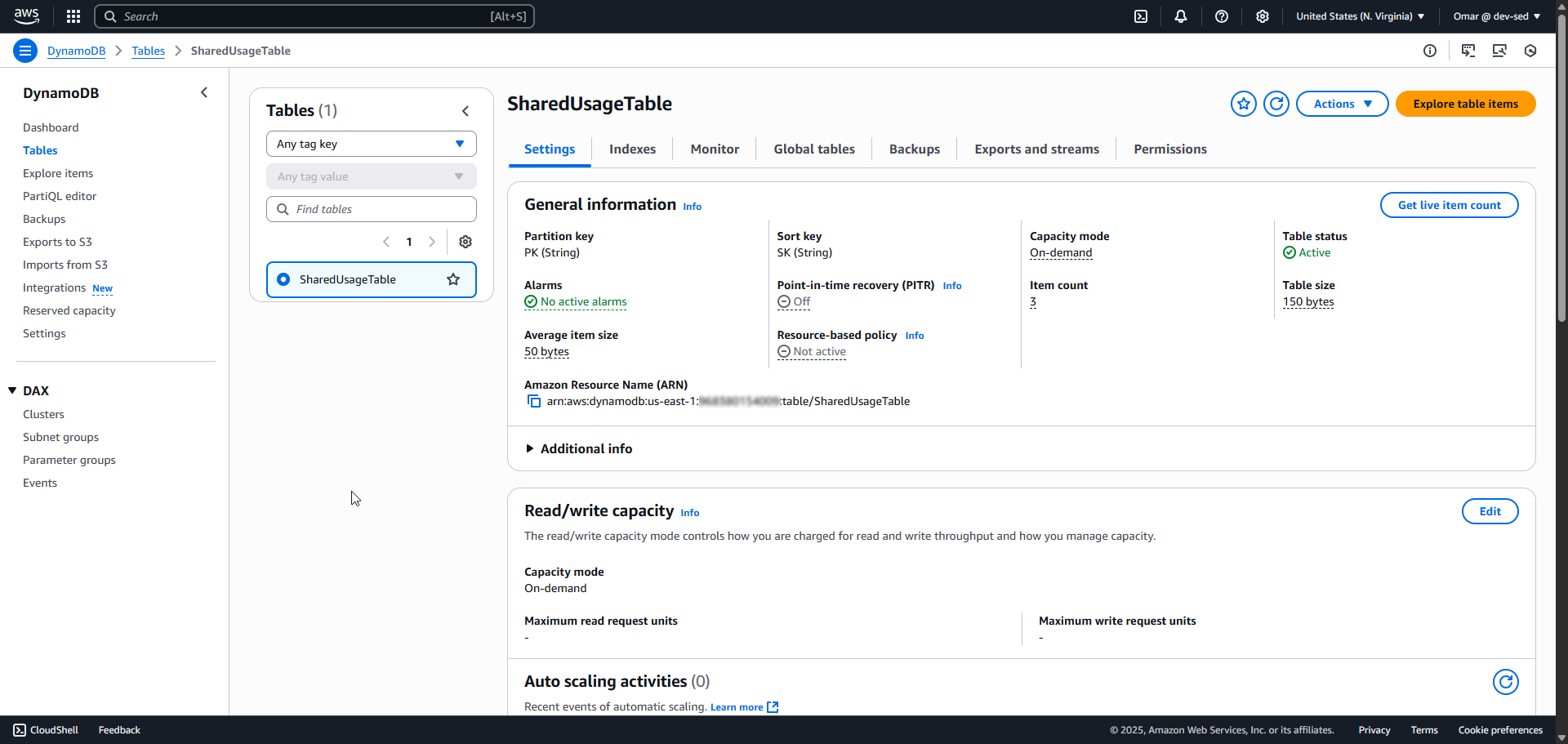Open Imports from S3 in sidebar
Viewport: 1568px width, 744px height.
[x=65, y=265]
